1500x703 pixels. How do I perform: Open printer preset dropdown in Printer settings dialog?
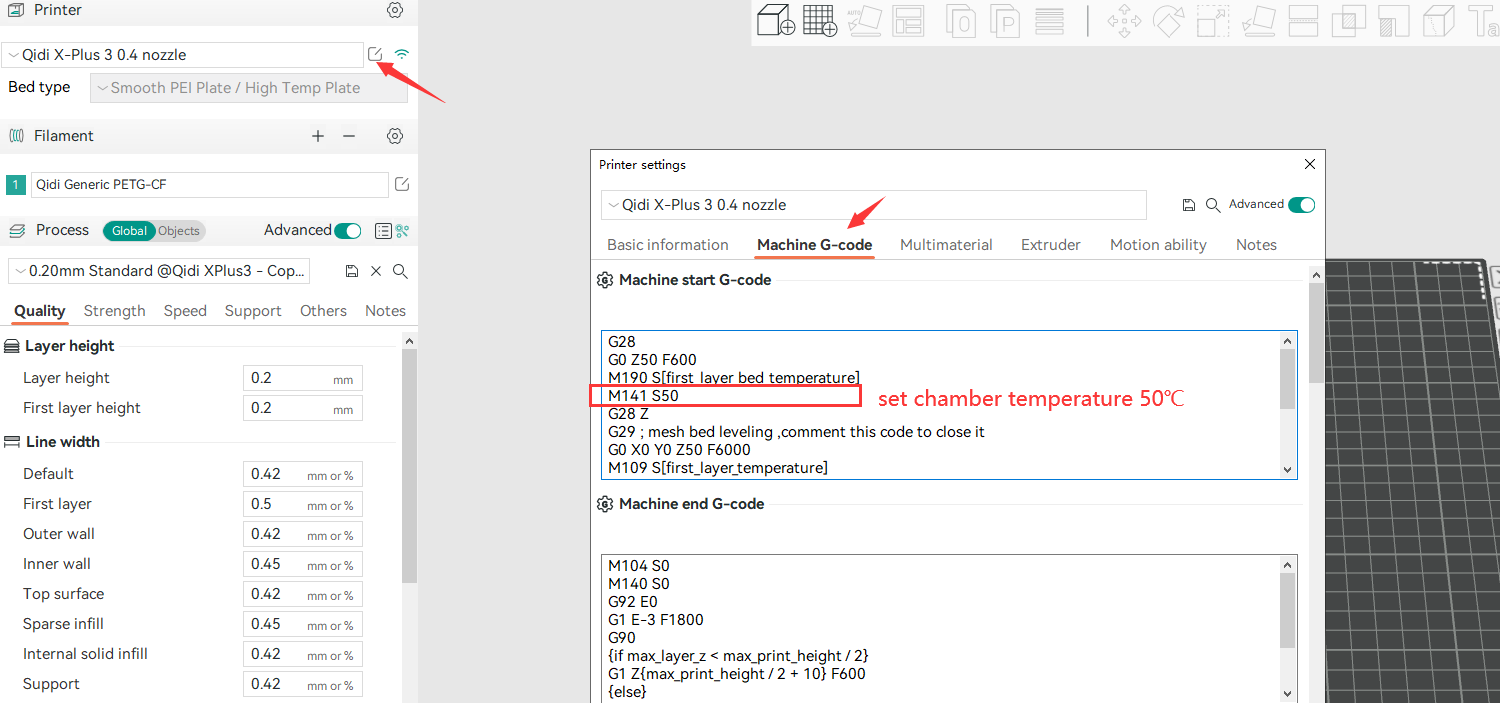(x=873, y=205)
